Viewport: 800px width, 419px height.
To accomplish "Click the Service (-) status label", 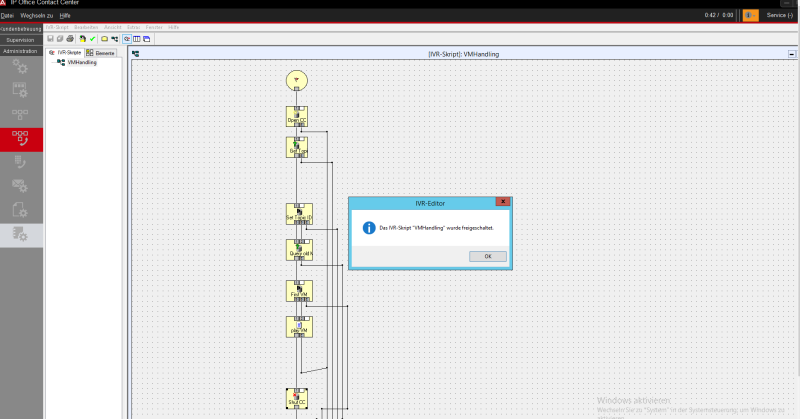I will (780, 15).
